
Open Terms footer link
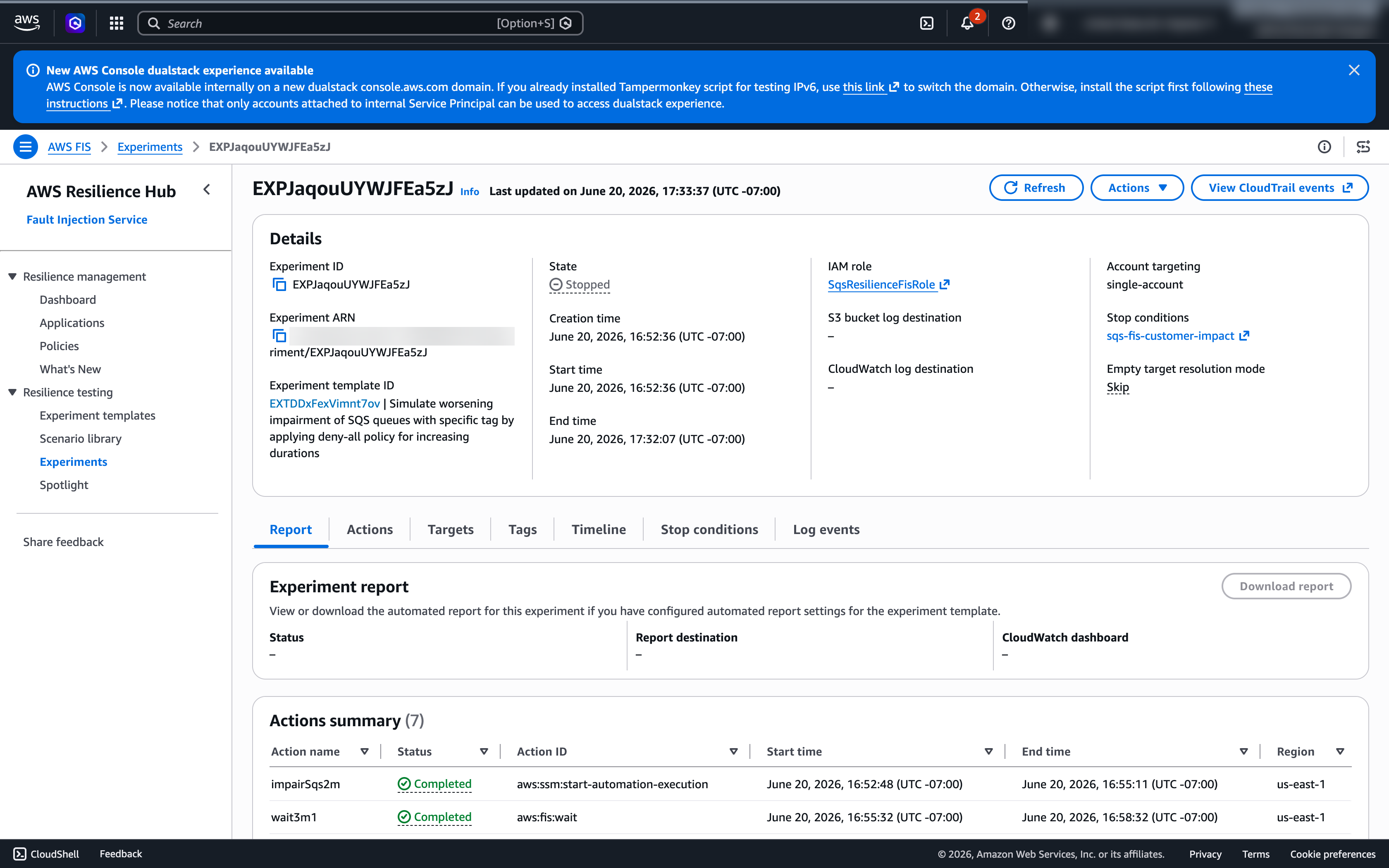pos(1256,854)
